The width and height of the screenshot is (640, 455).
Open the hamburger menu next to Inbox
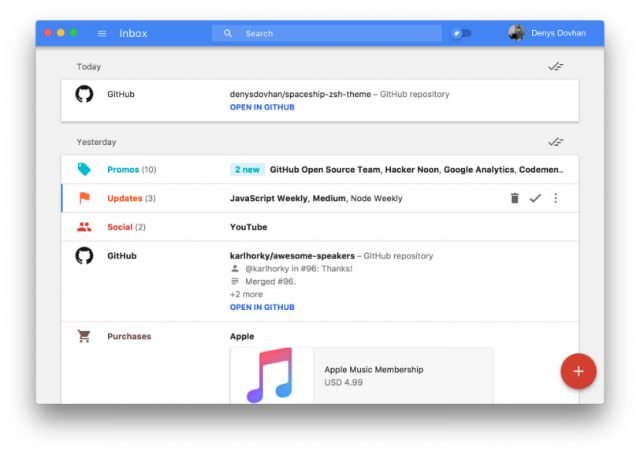click(102, 33)
